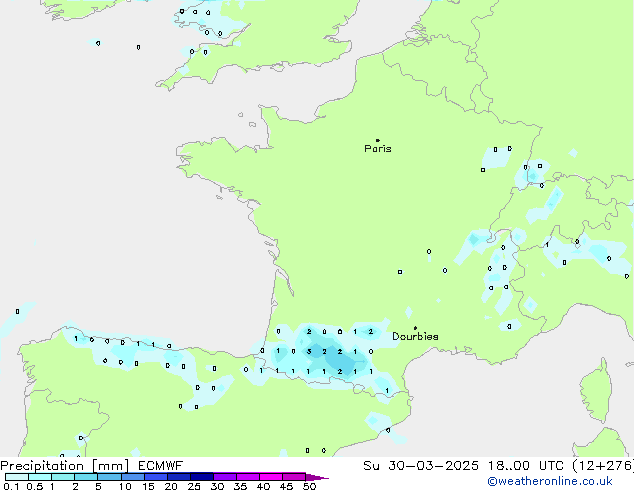Click the Dourbies city marker dot
Image resolution: width=634 pixels, height=490 pixels.
[415, 328]
